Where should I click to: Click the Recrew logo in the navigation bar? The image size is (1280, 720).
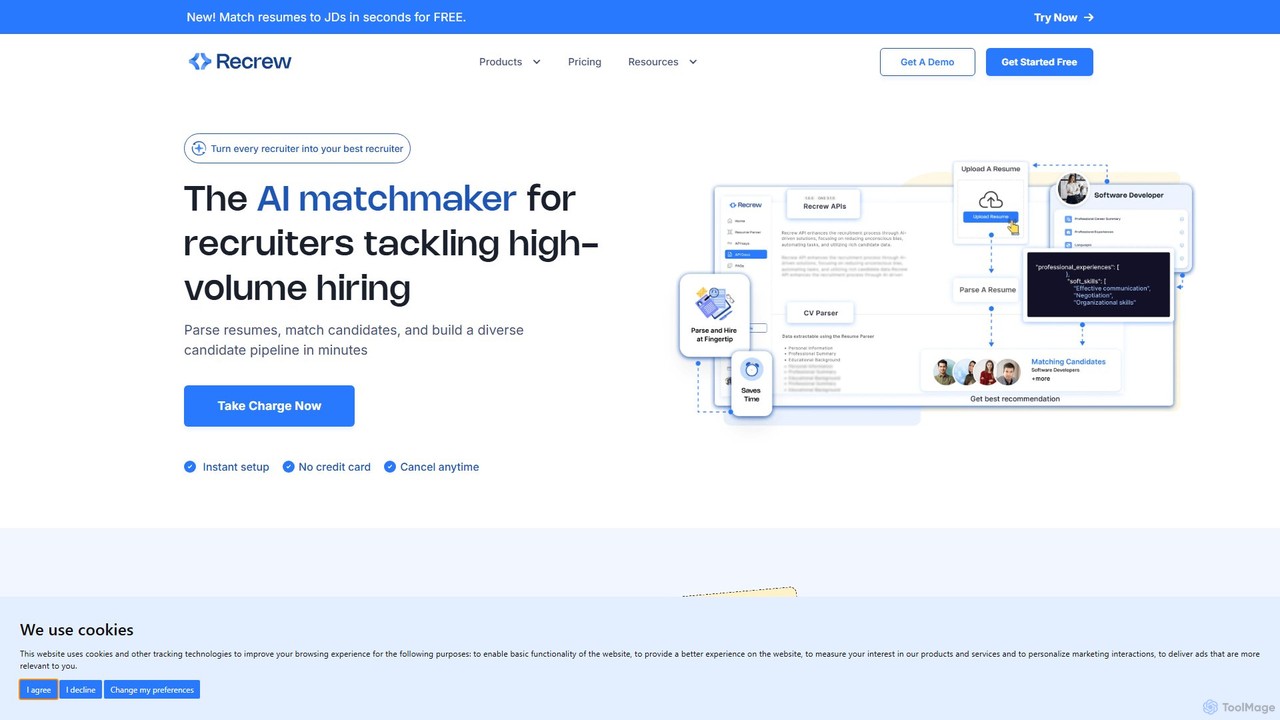click(x=240, y=62)
